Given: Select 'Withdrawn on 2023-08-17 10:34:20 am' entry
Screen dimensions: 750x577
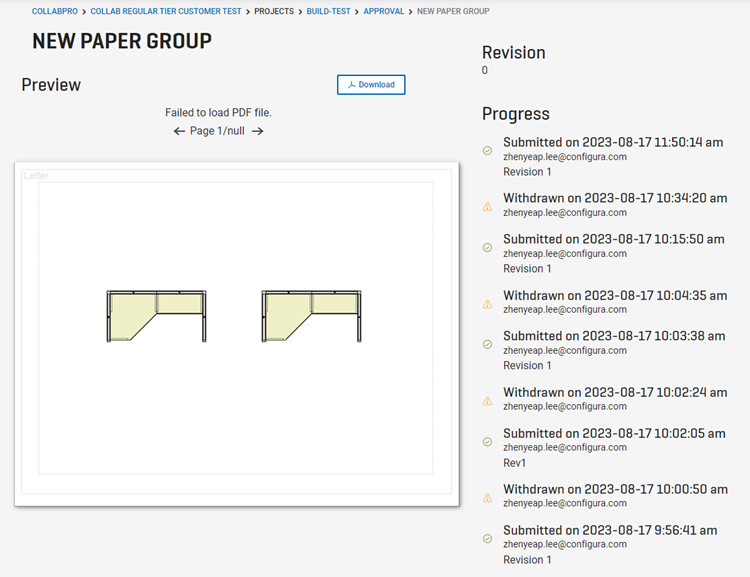Looking at the screenshot, I should pyautogui.click(x=615, y=198).
